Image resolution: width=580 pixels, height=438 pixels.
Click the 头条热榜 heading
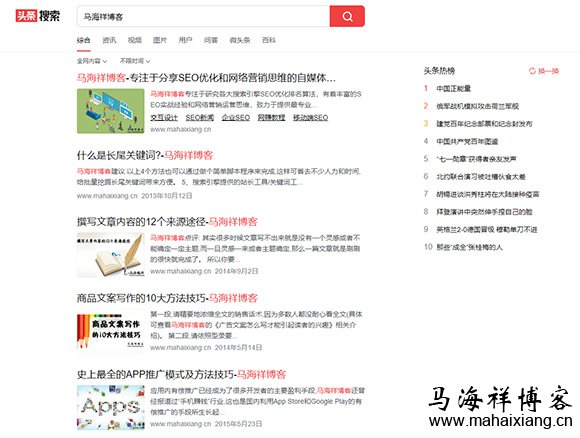click(x=439, y=71)
